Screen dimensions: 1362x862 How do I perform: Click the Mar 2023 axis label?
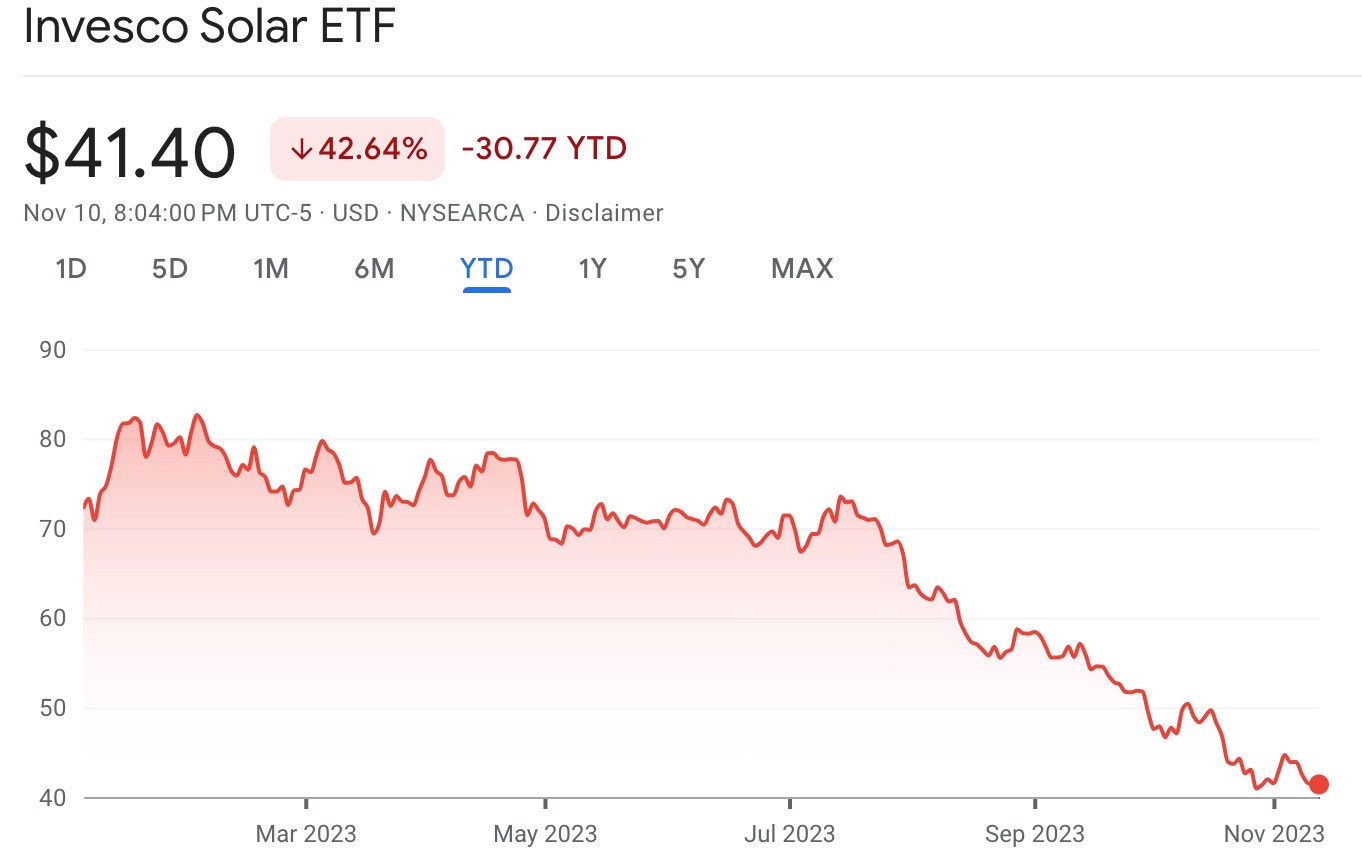305,833
